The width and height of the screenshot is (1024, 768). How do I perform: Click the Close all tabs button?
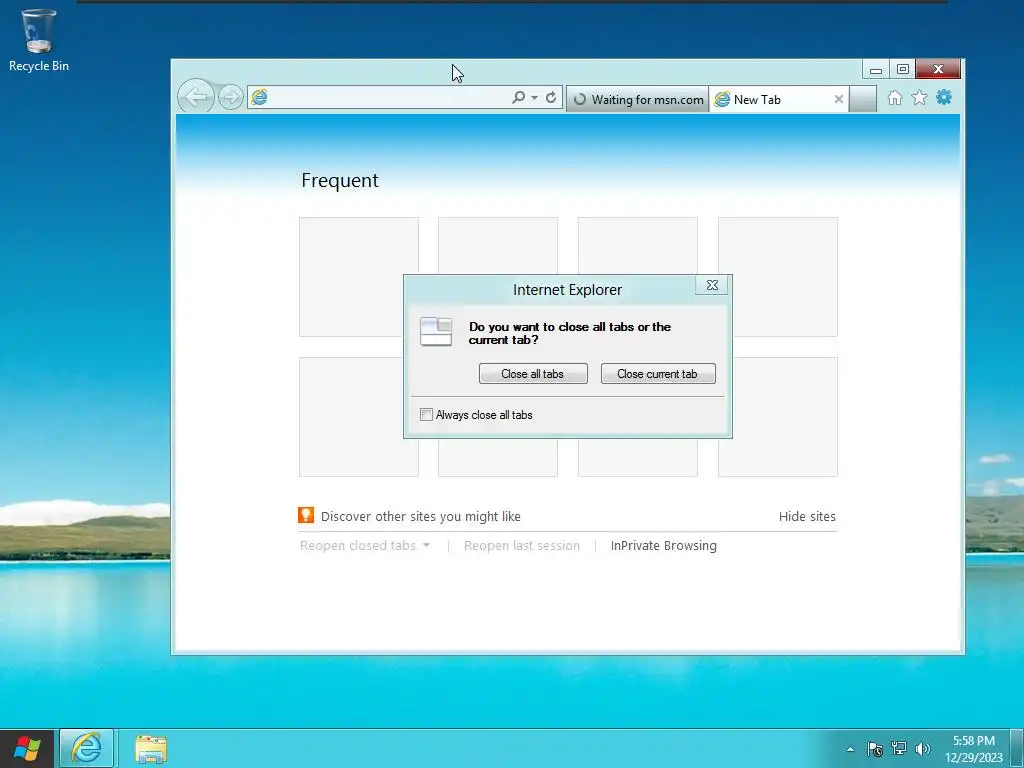coord(533,374)
